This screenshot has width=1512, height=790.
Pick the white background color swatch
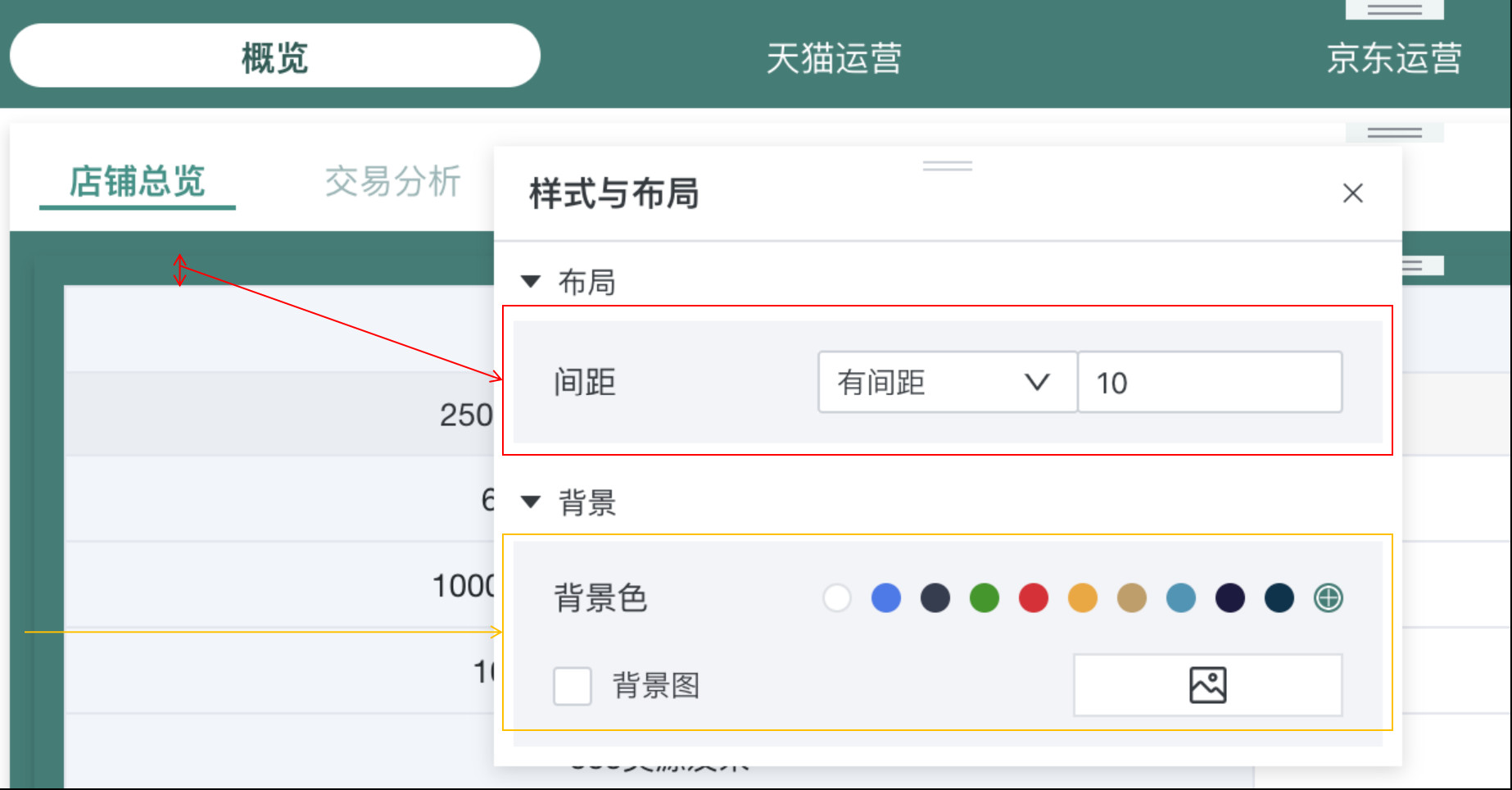836,598
